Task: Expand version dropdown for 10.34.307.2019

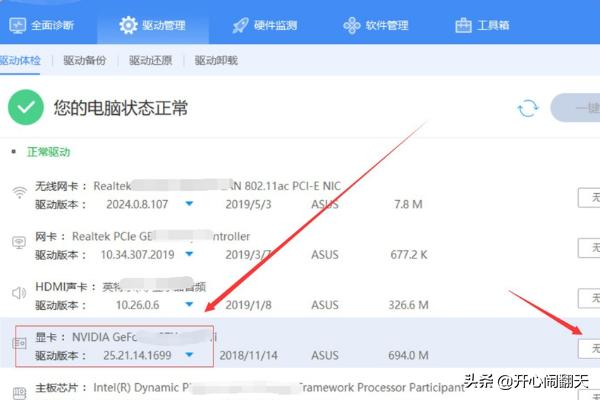Action: [189, 254]
